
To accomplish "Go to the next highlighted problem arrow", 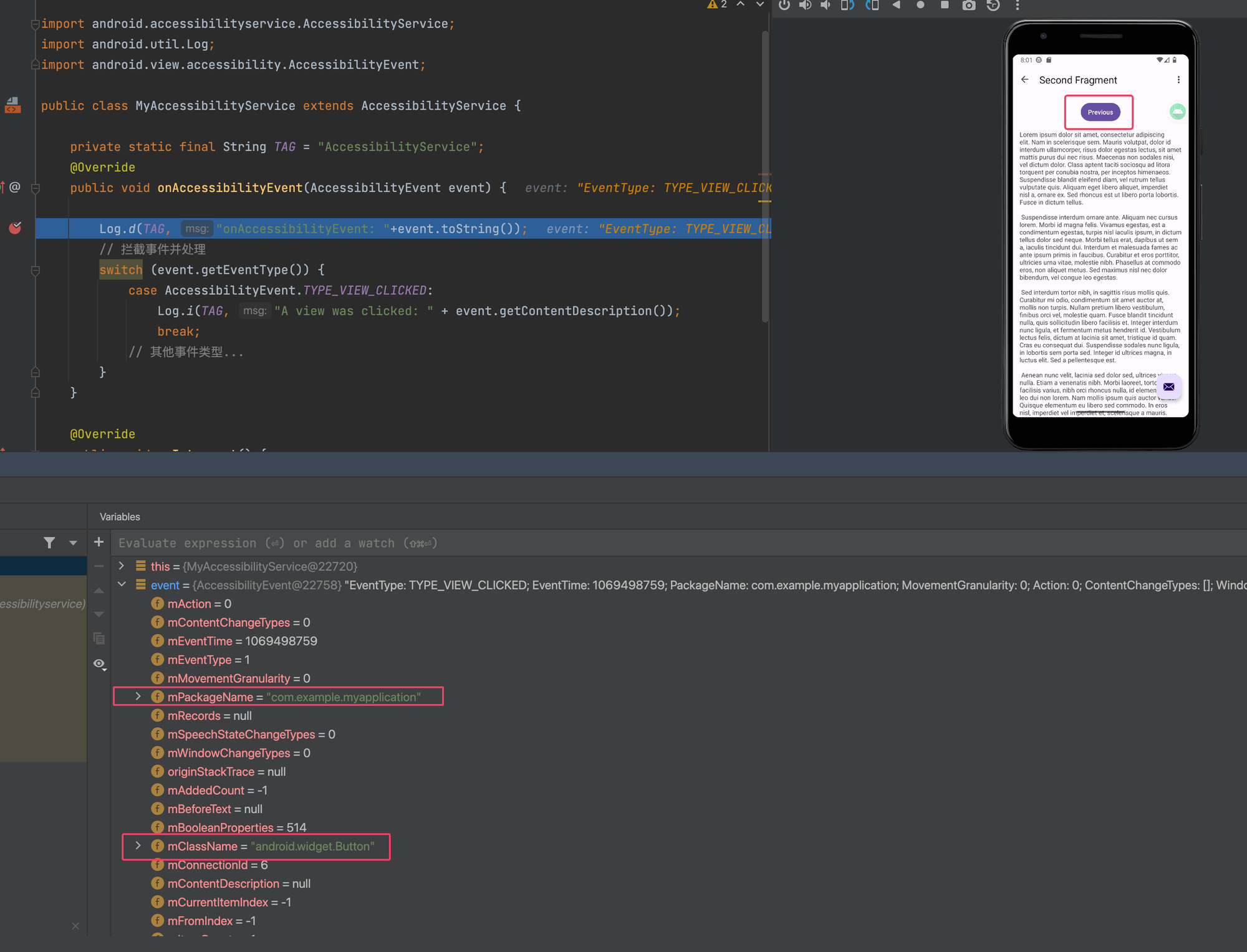I will coord(759,4).
